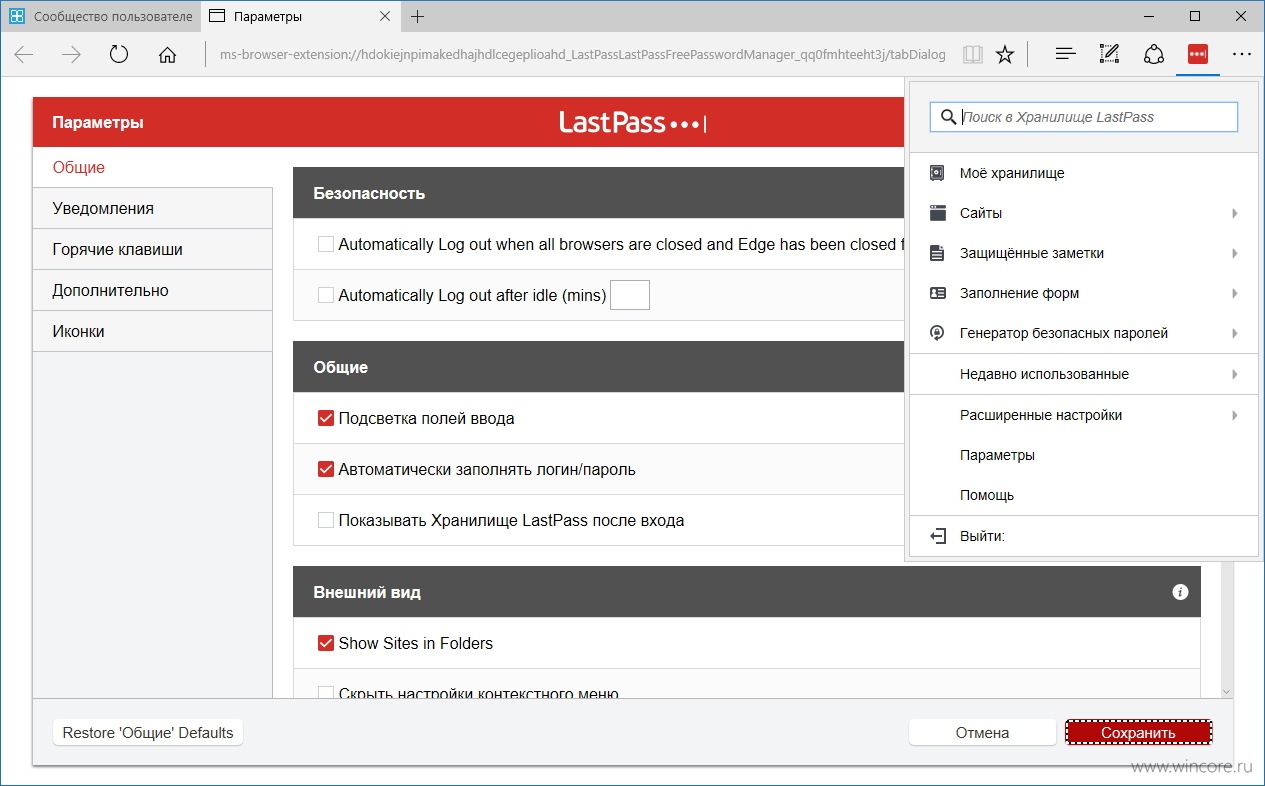Expand the Сайты submenu arrow
1265x786 pixels.
[x=1235, y=213]
